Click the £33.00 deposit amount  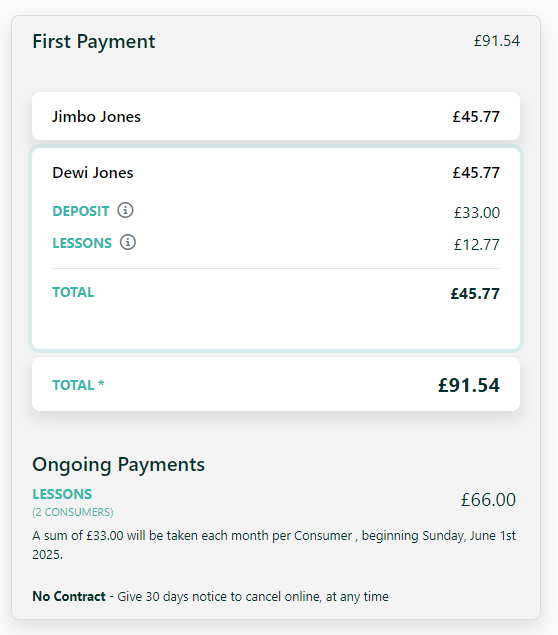tap(477, 213)
